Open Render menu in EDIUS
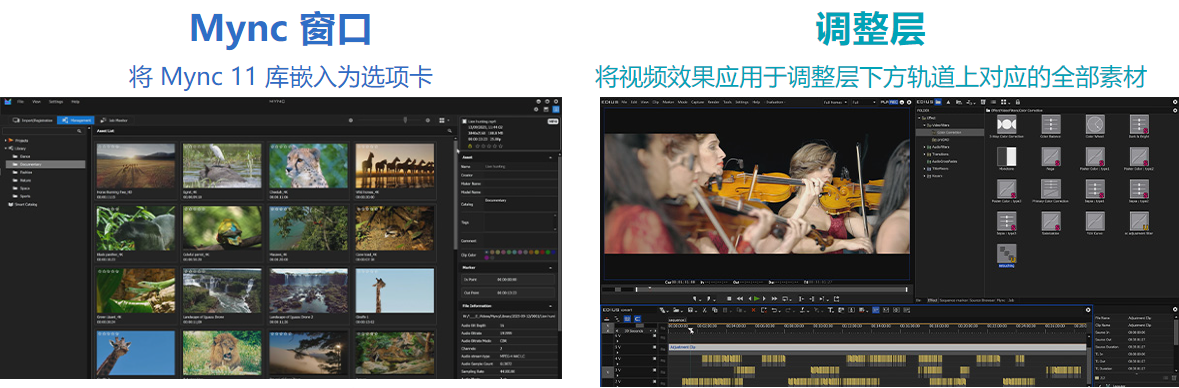Screen dimensions: 1179x388 713,102
